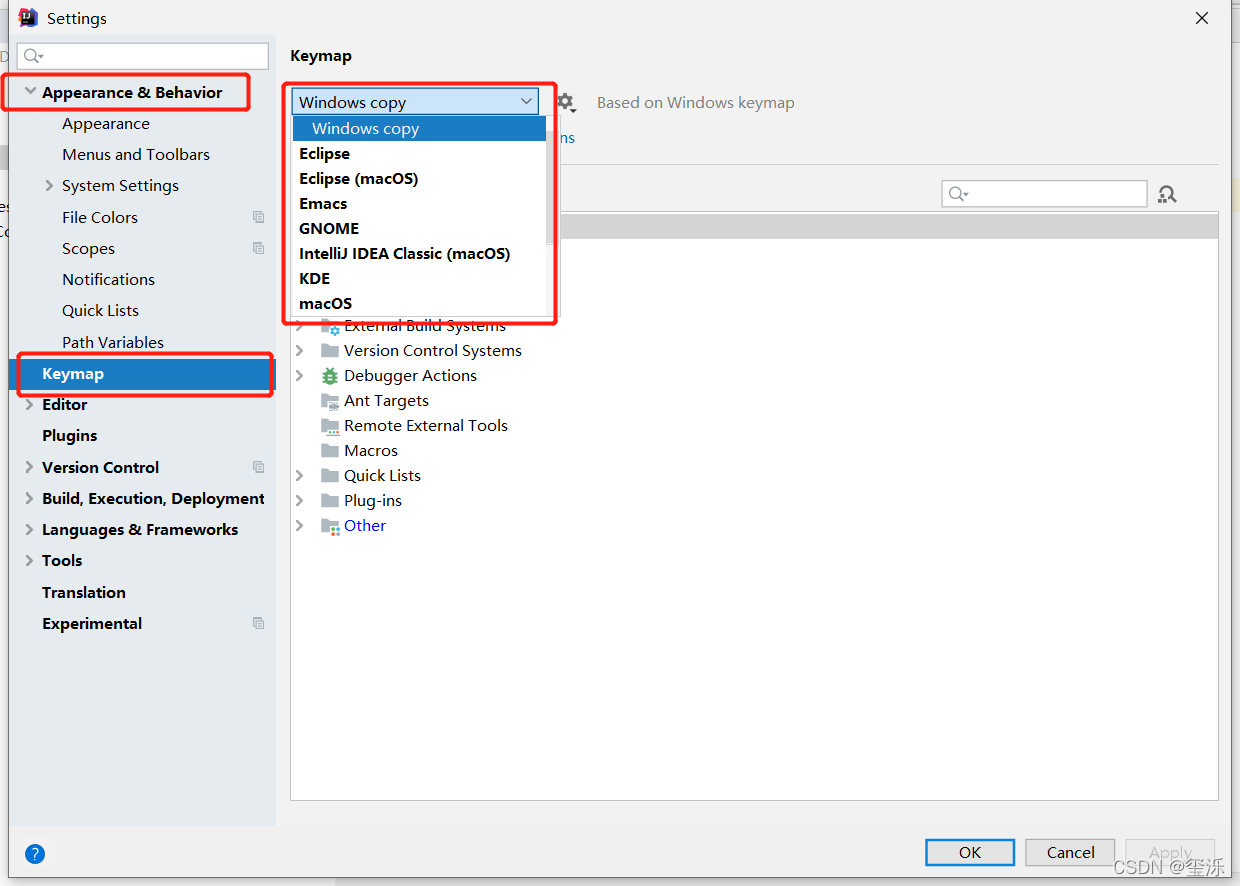Select KDE keymap option
1240x886 pixels.
[419, 279]
